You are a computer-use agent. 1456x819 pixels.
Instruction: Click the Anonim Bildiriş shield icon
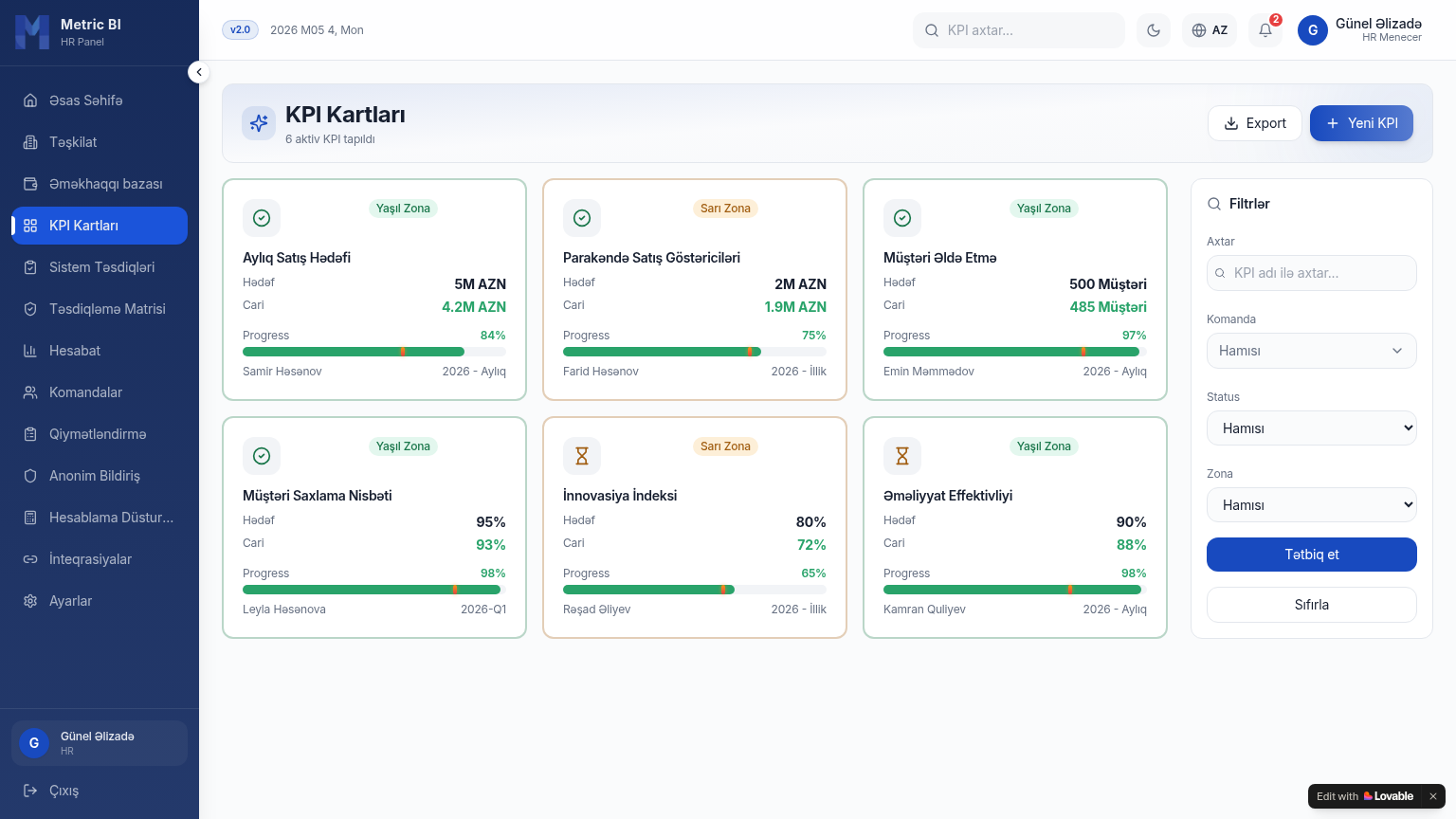30,476
